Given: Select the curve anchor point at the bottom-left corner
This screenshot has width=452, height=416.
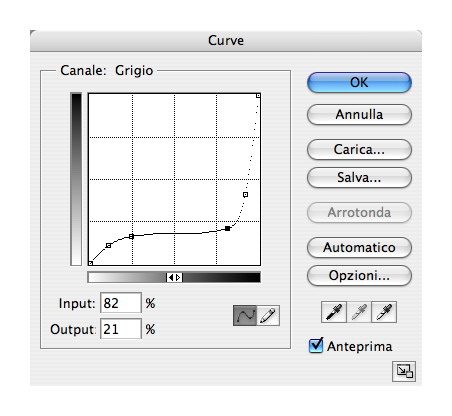Looking at the screenshot, I should 90,263.
